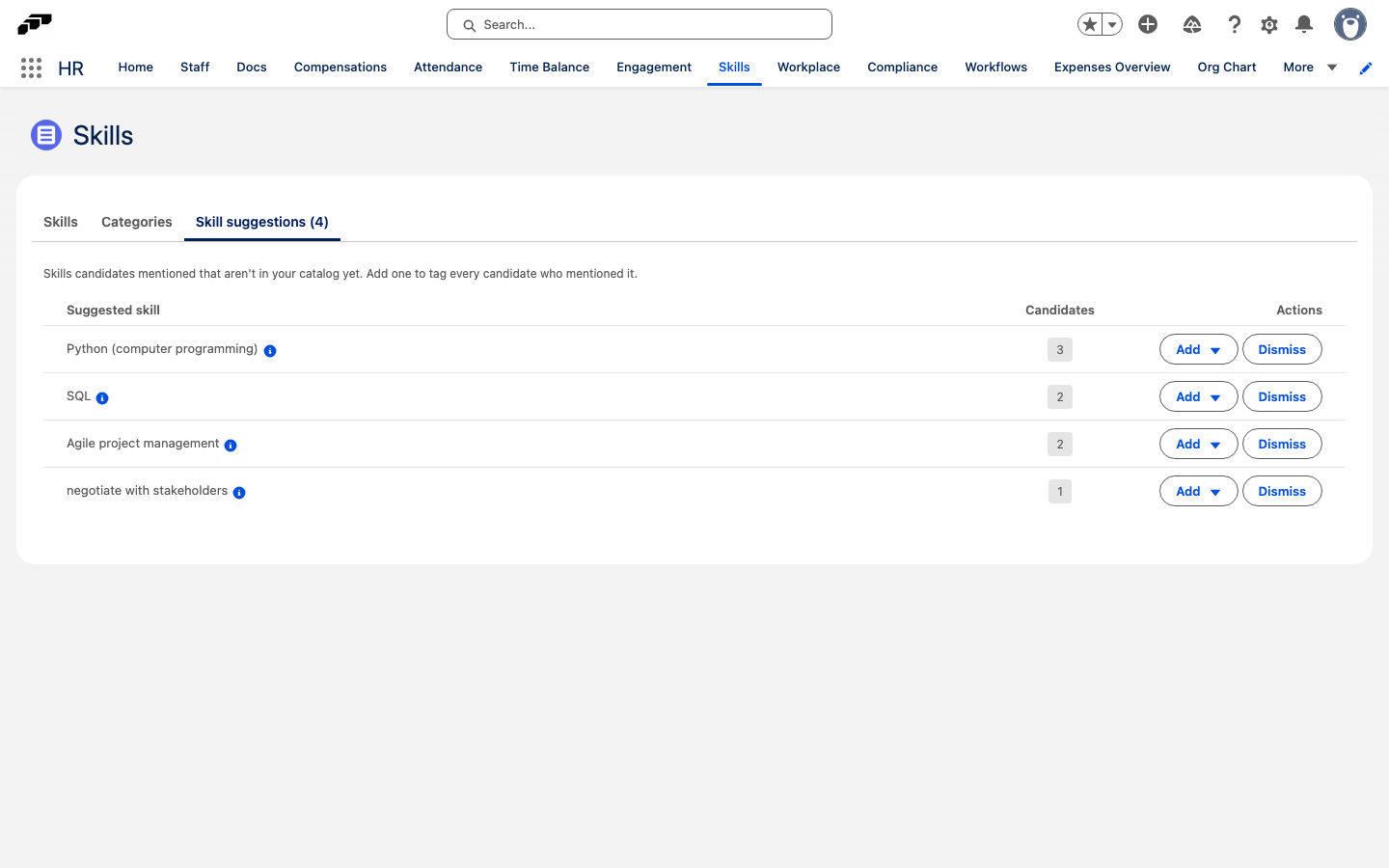1389x868 pixels.
Task: Switch to the Categories tab
Action: click(137, 222)
